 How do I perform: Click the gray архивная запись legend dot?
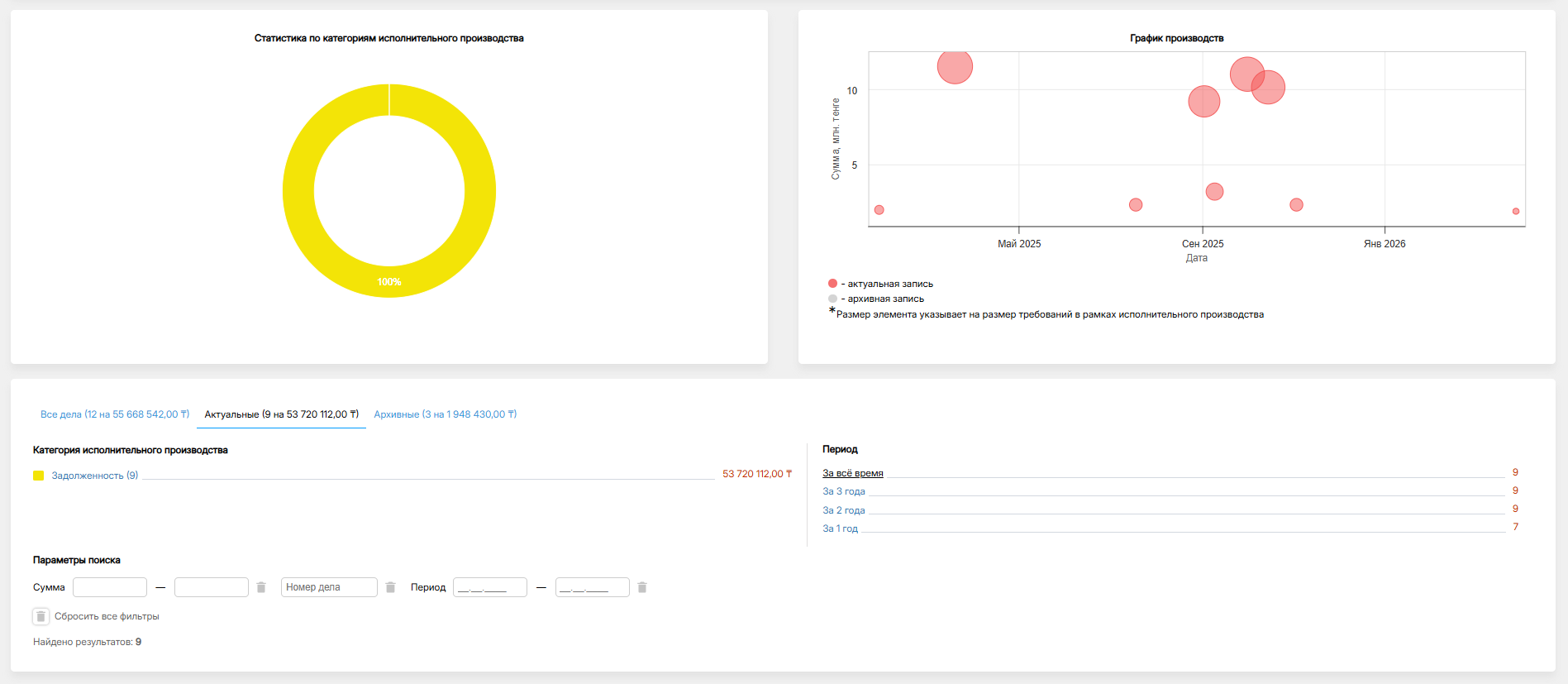coord(832,299)
